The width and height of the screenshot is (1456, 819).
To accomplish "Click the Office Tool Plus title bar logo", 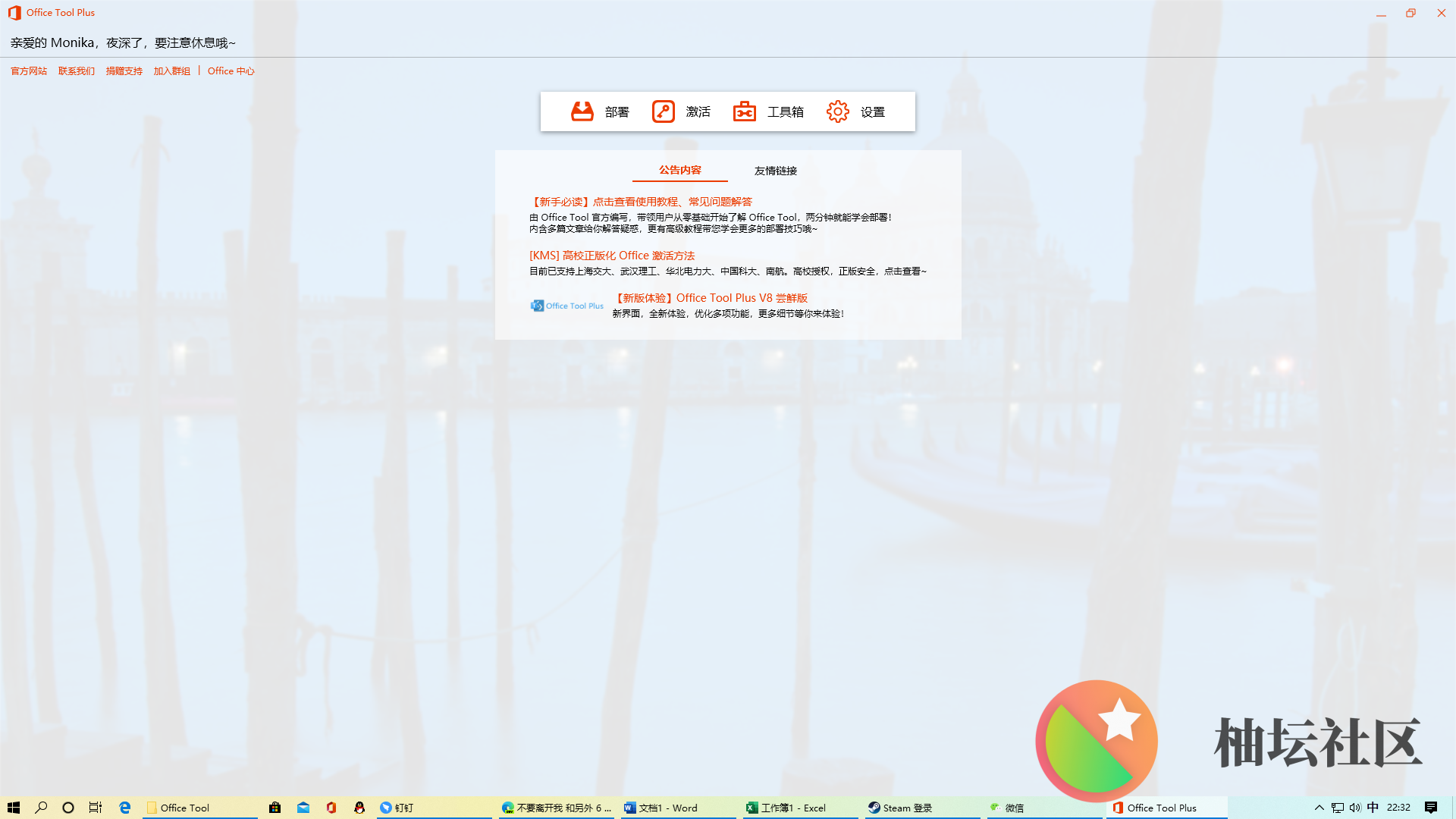I will [x=14, y=13].
